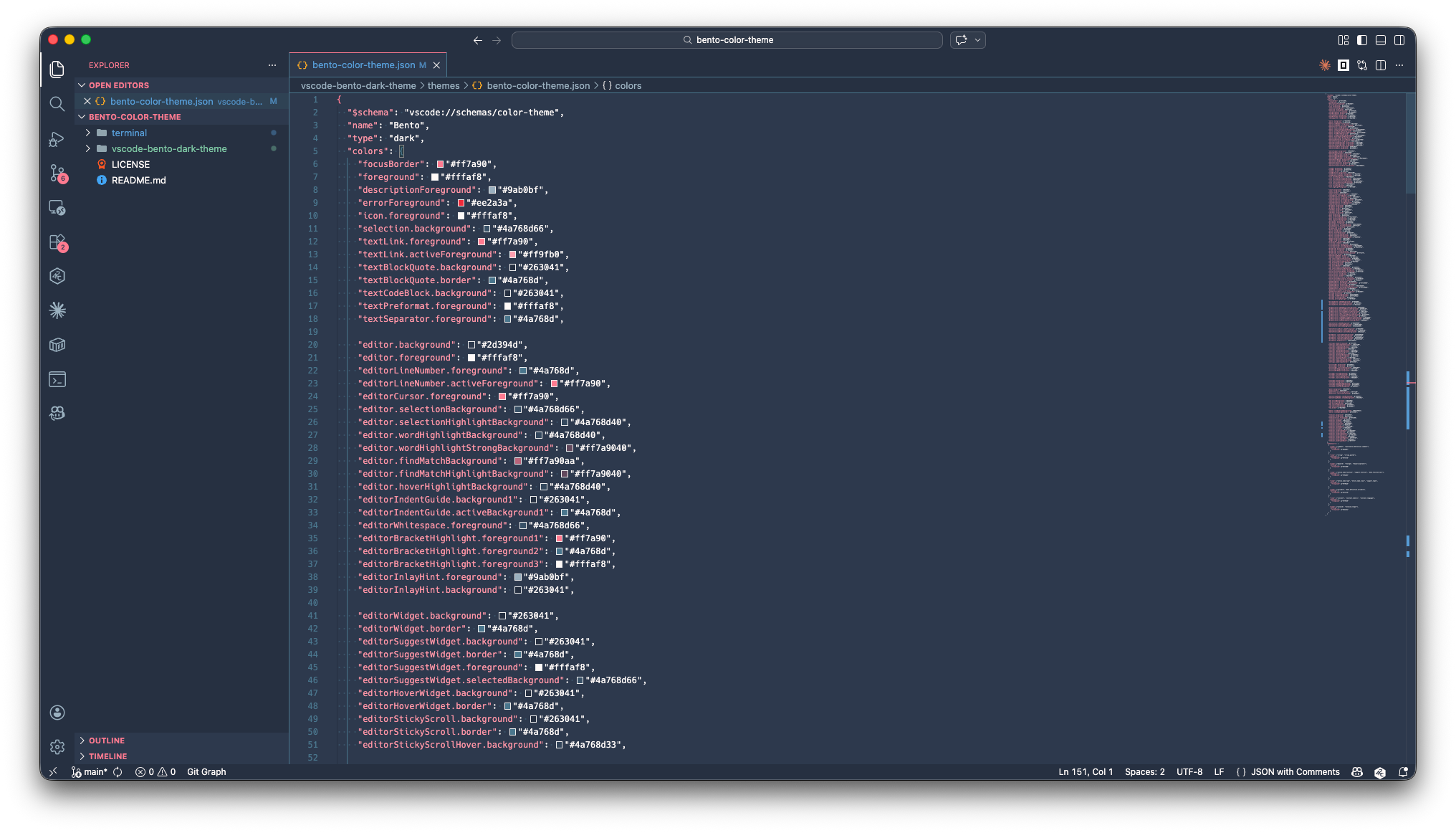The width and height of the screenshot is (1456, 833).
Task: Click vscode-bento-dark-theme in breadcrumb
Action: point(358,85)
